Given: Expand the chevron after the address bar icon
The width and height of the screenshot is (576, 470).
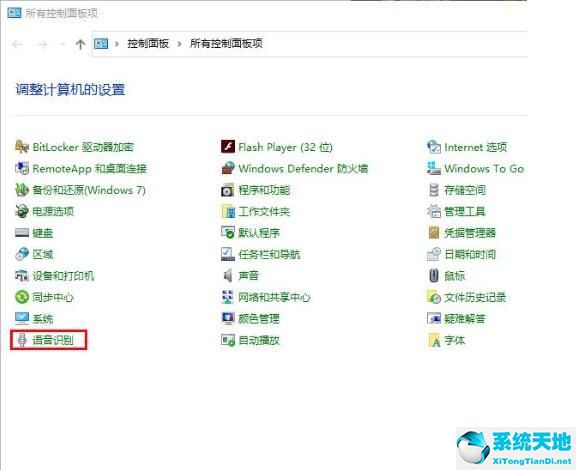Looking at the screenshot, I should click(117, 44).
